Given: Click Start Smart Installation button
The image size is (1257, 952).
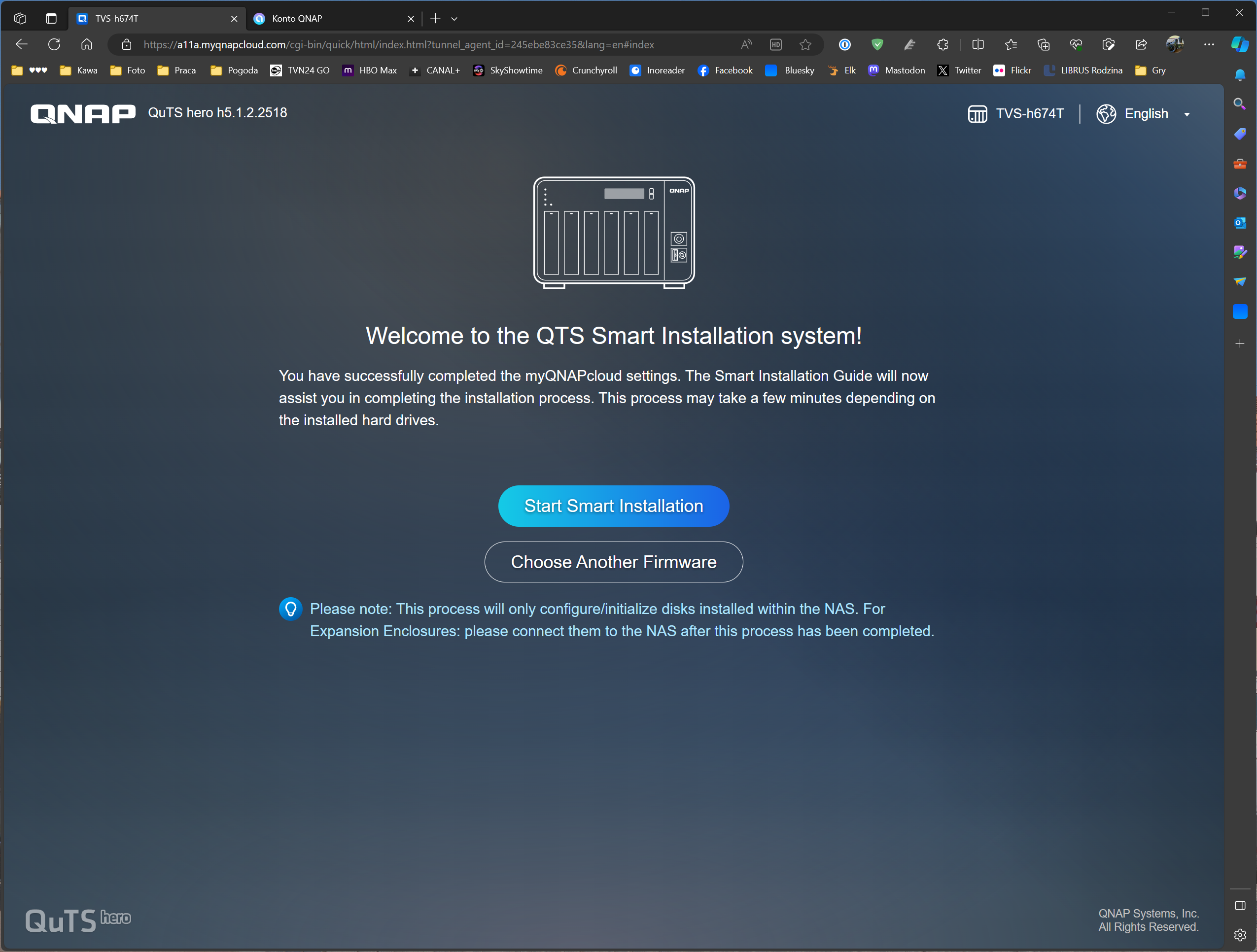Looking at the screenshot, I should [x=613, y=506].
